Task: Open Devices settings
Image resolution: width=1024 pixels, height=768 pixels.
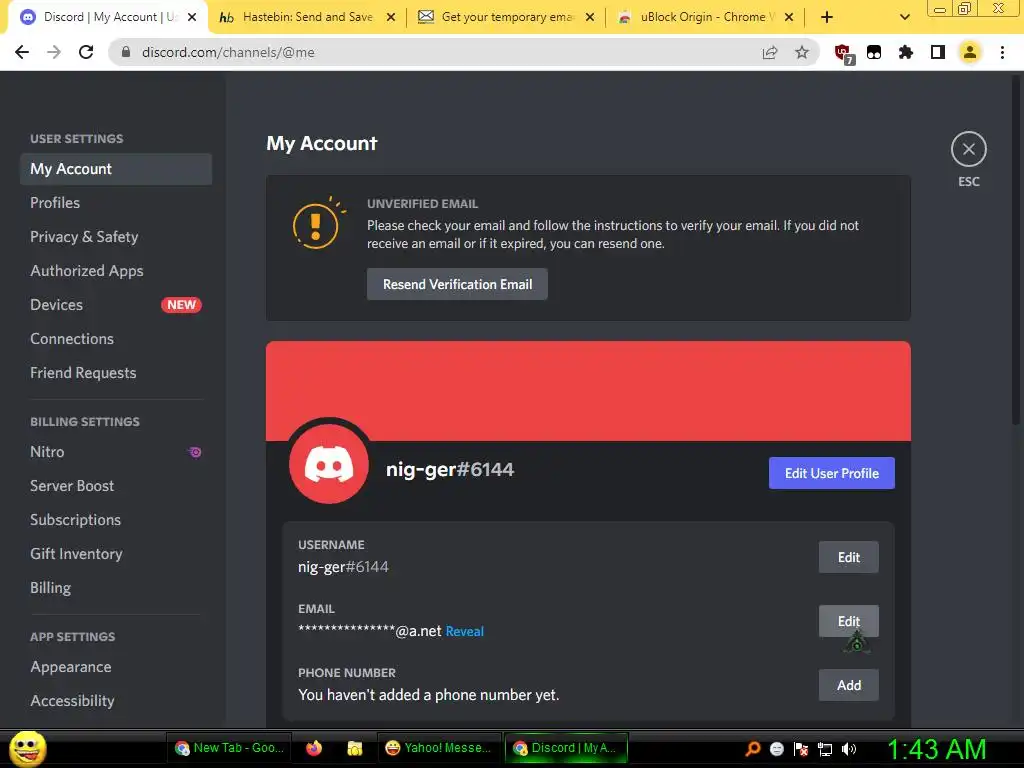Action: point(116,304)
